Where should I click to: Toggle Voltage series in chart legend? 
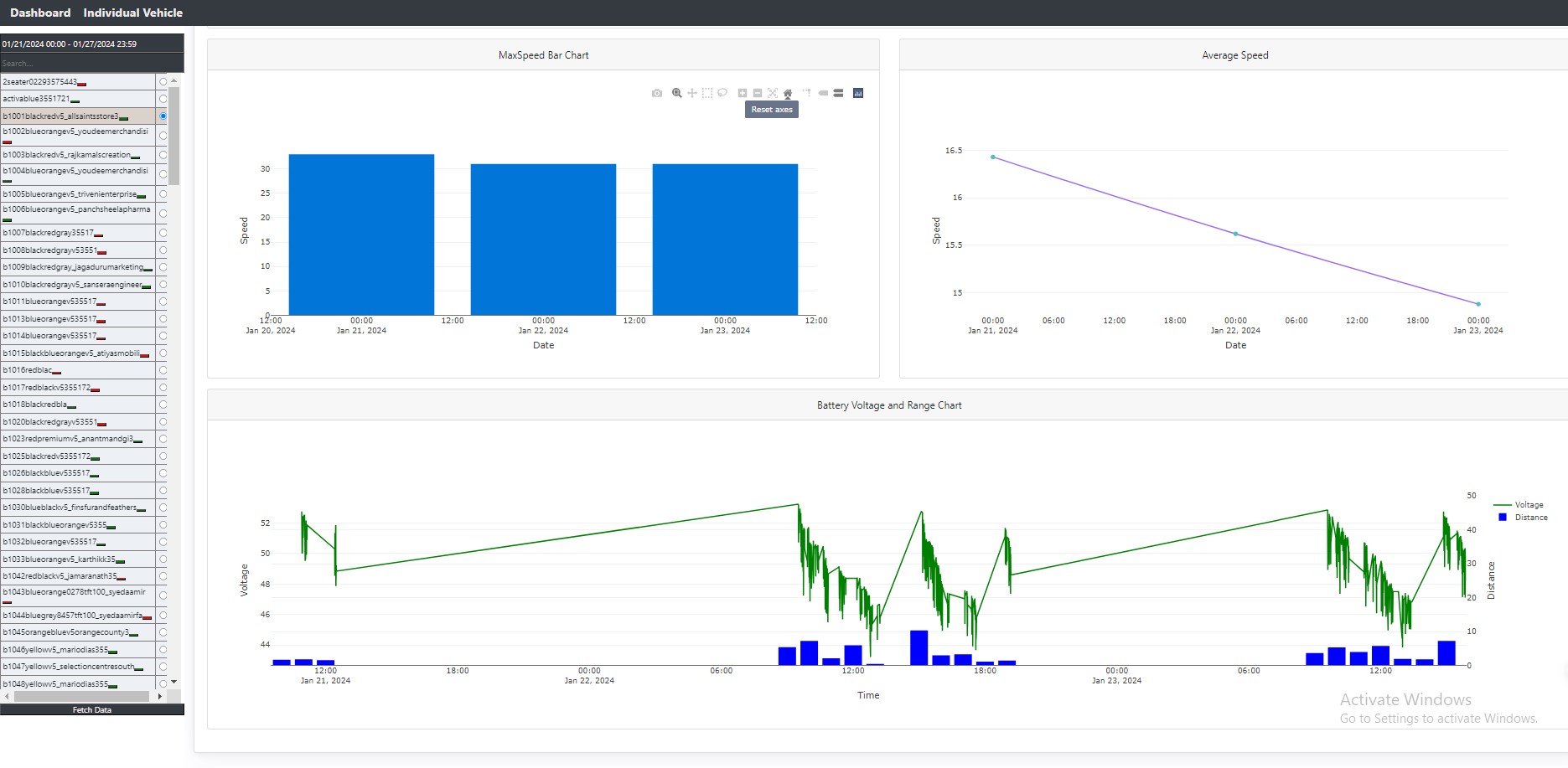click(1519, 505)
